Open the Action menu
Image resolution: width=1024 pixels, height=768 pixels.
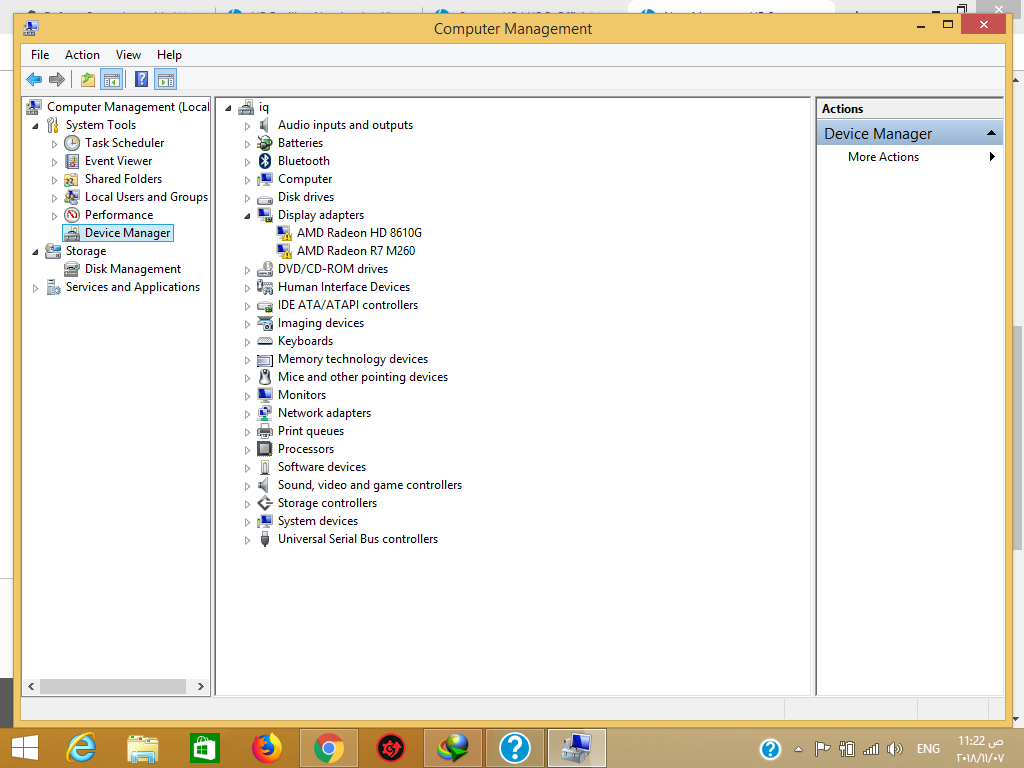(82, 54)
